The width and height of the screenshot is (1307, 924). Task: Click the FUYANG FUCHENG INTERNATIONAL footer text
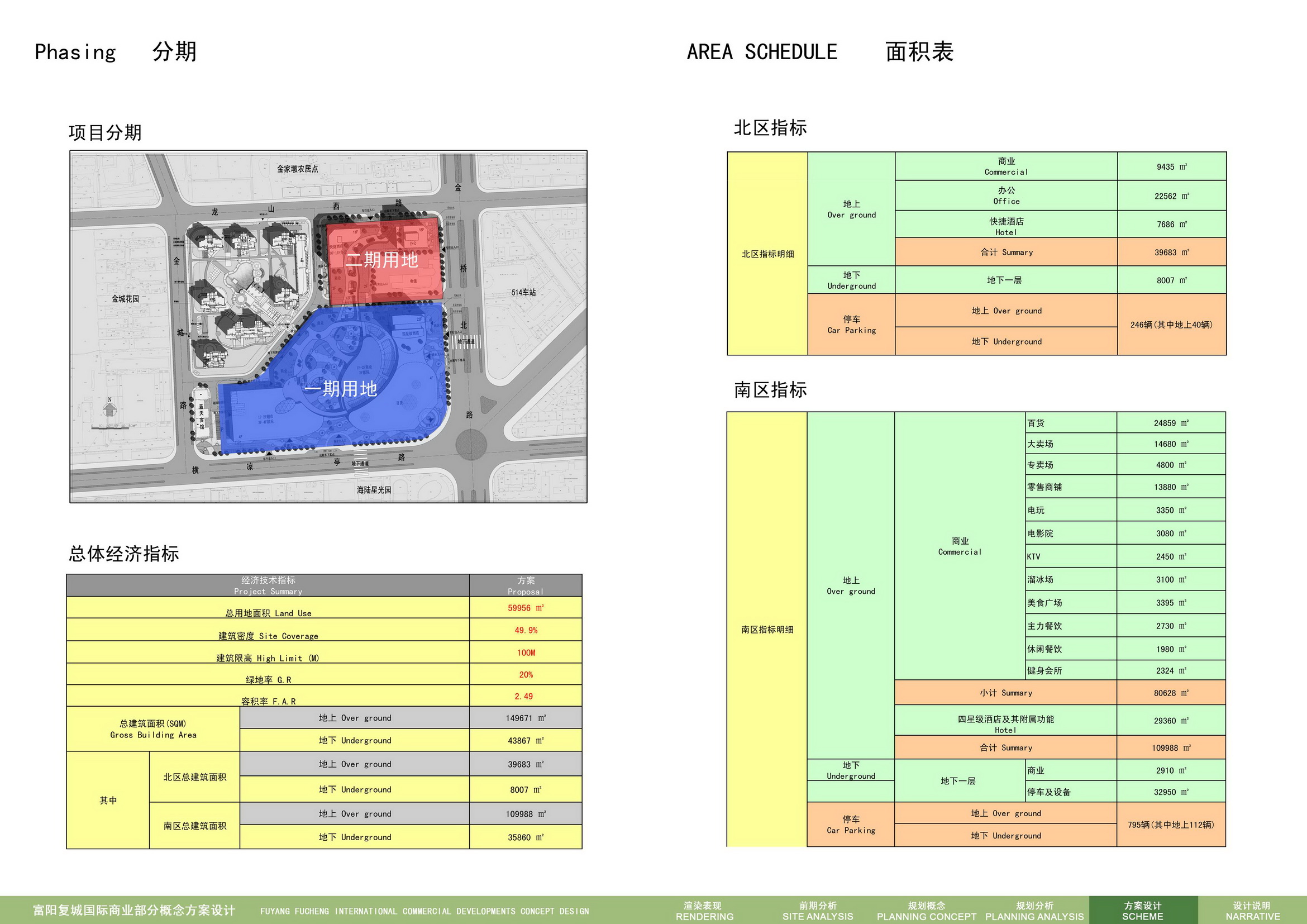point(424,911)
